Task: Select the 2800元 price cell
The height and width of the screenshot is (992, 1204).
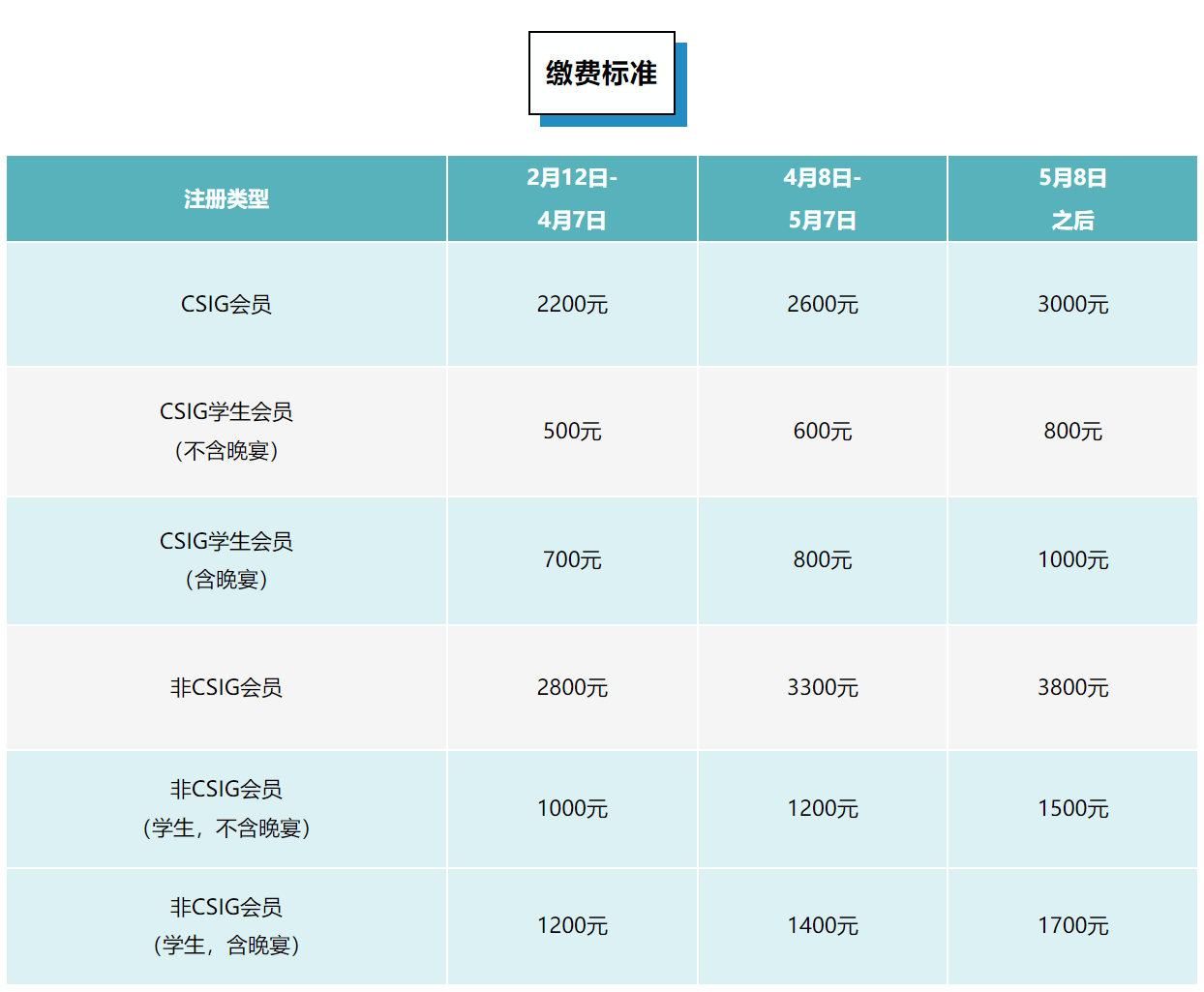Action: (x=572, y=687)
